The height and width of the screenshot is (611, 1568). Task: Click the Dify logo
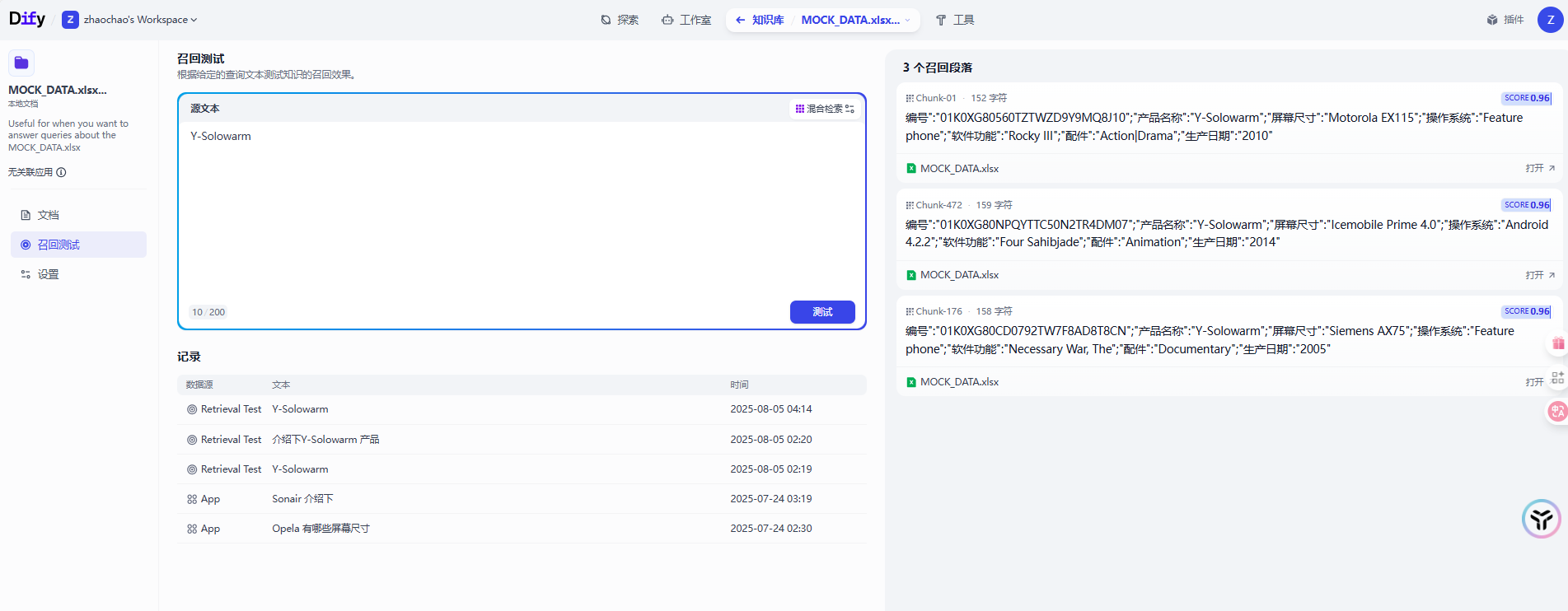click(27, 19)
